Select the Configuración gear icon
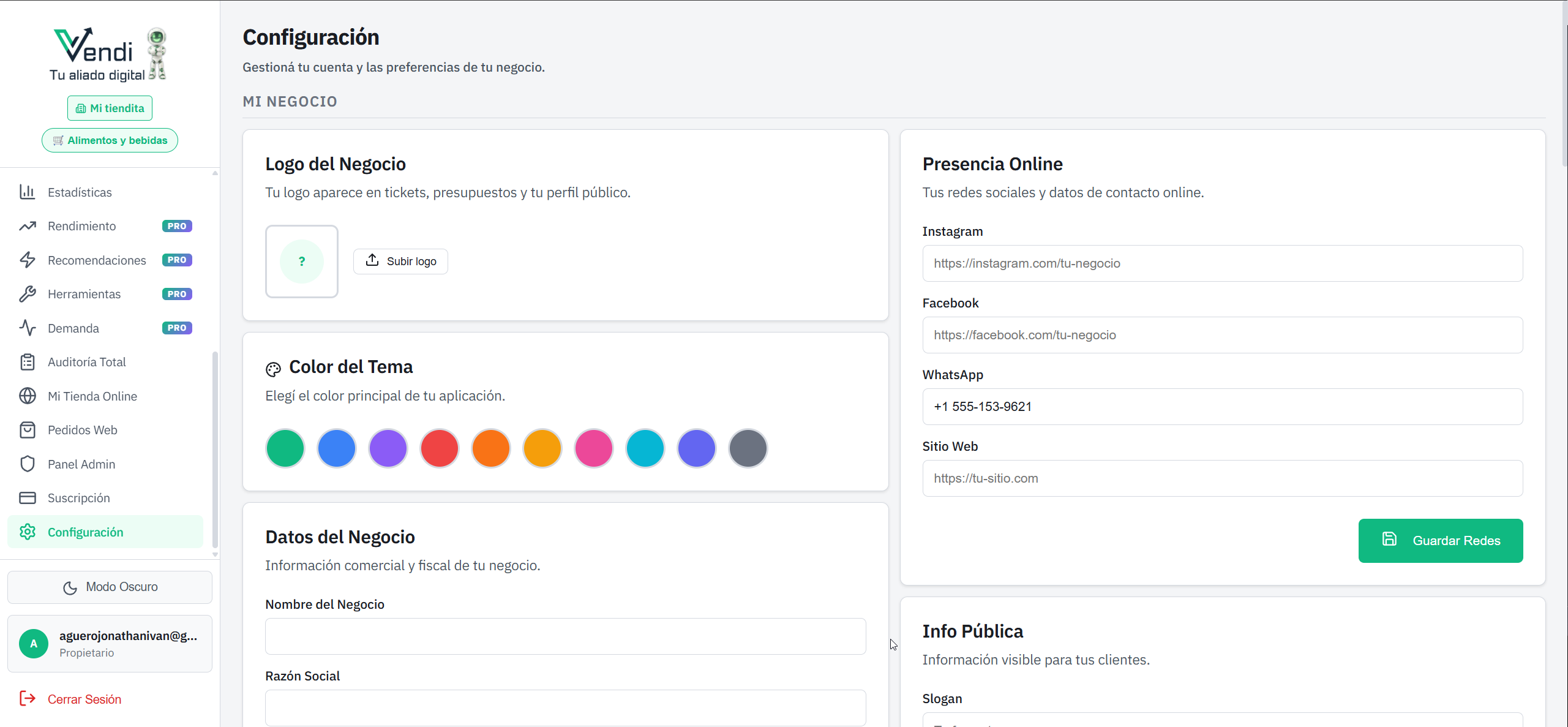 pos(28,532)
